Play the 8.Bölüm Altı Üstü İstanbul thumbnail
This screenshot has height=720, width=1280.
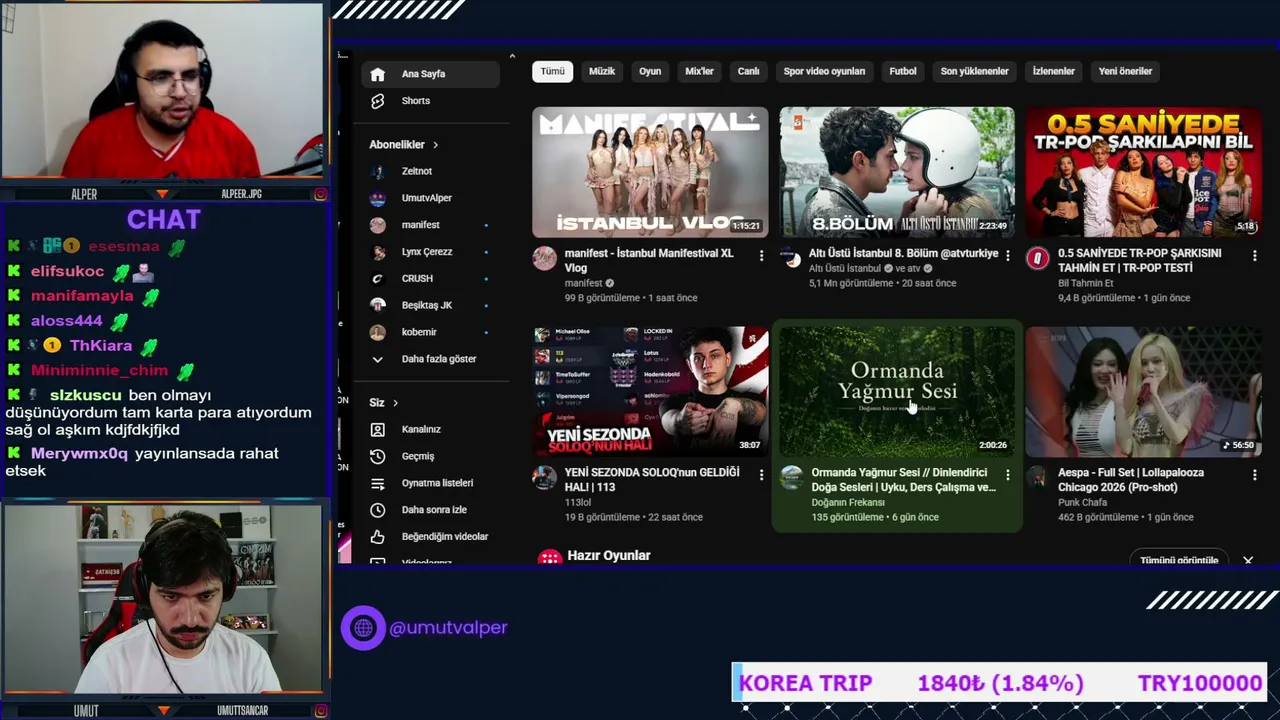[x=897, y=172]
